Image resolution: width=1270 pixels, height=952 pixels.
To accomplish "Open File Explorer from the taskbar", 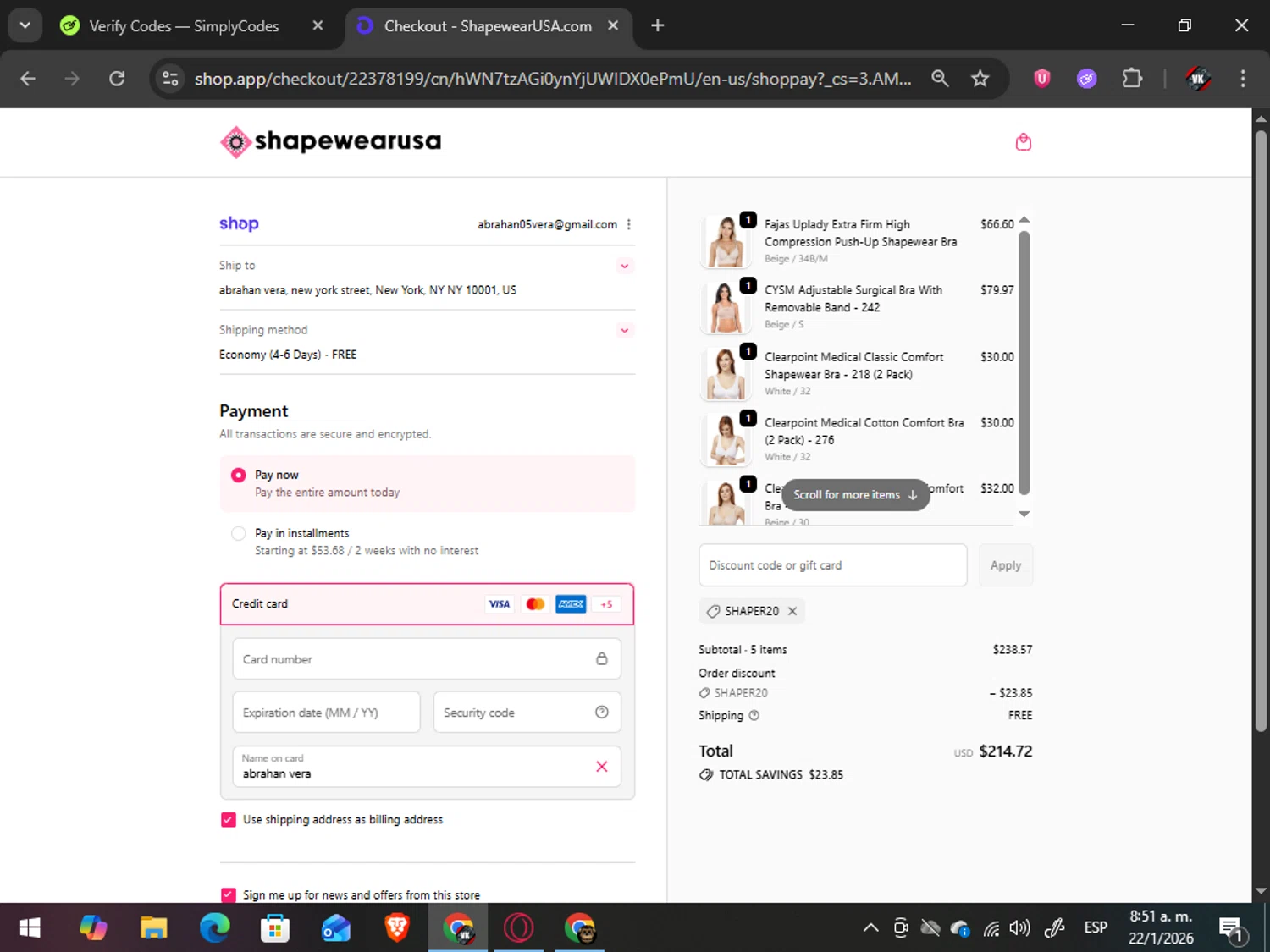I will 153,928.
